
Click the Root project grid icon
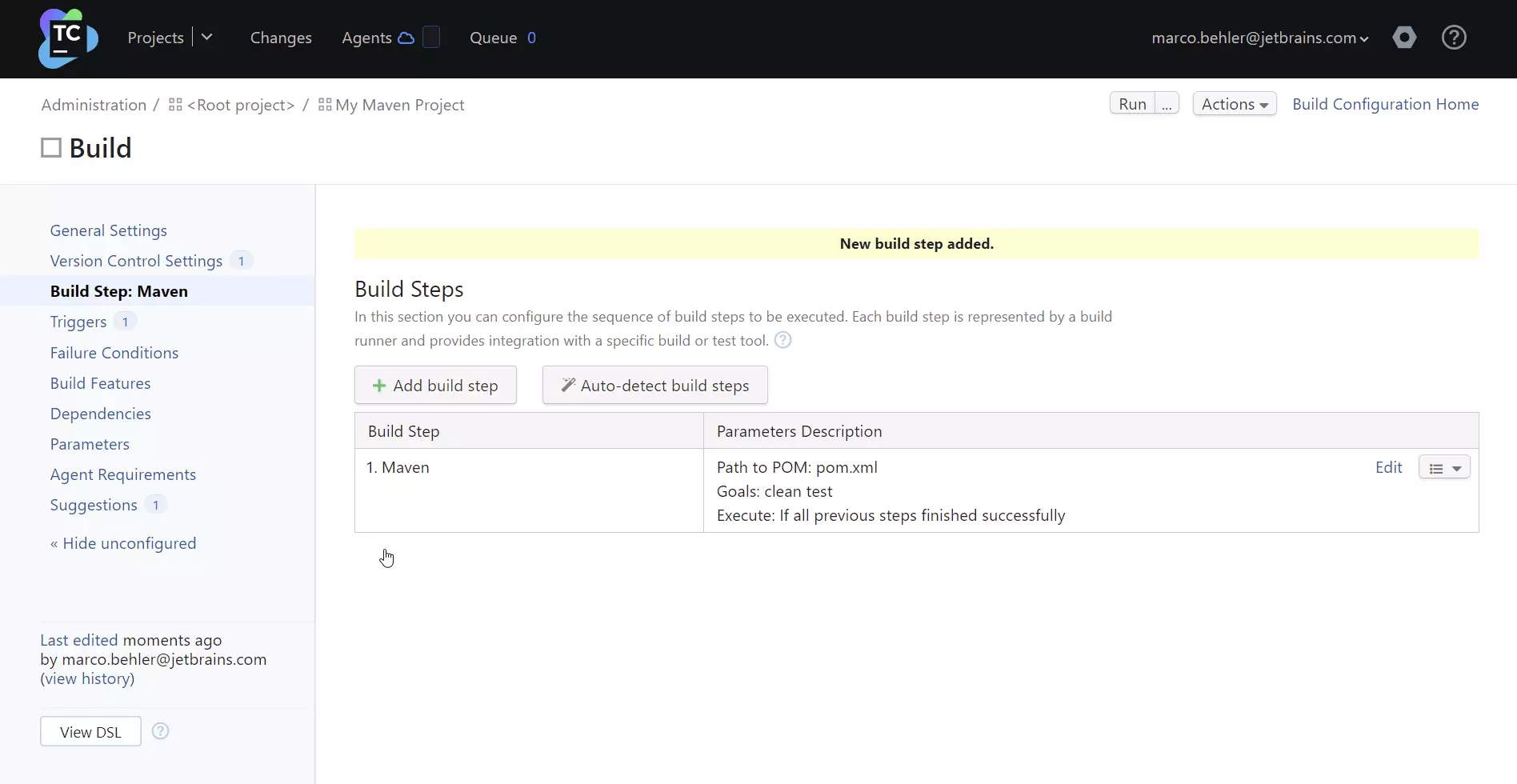(175, 105)
